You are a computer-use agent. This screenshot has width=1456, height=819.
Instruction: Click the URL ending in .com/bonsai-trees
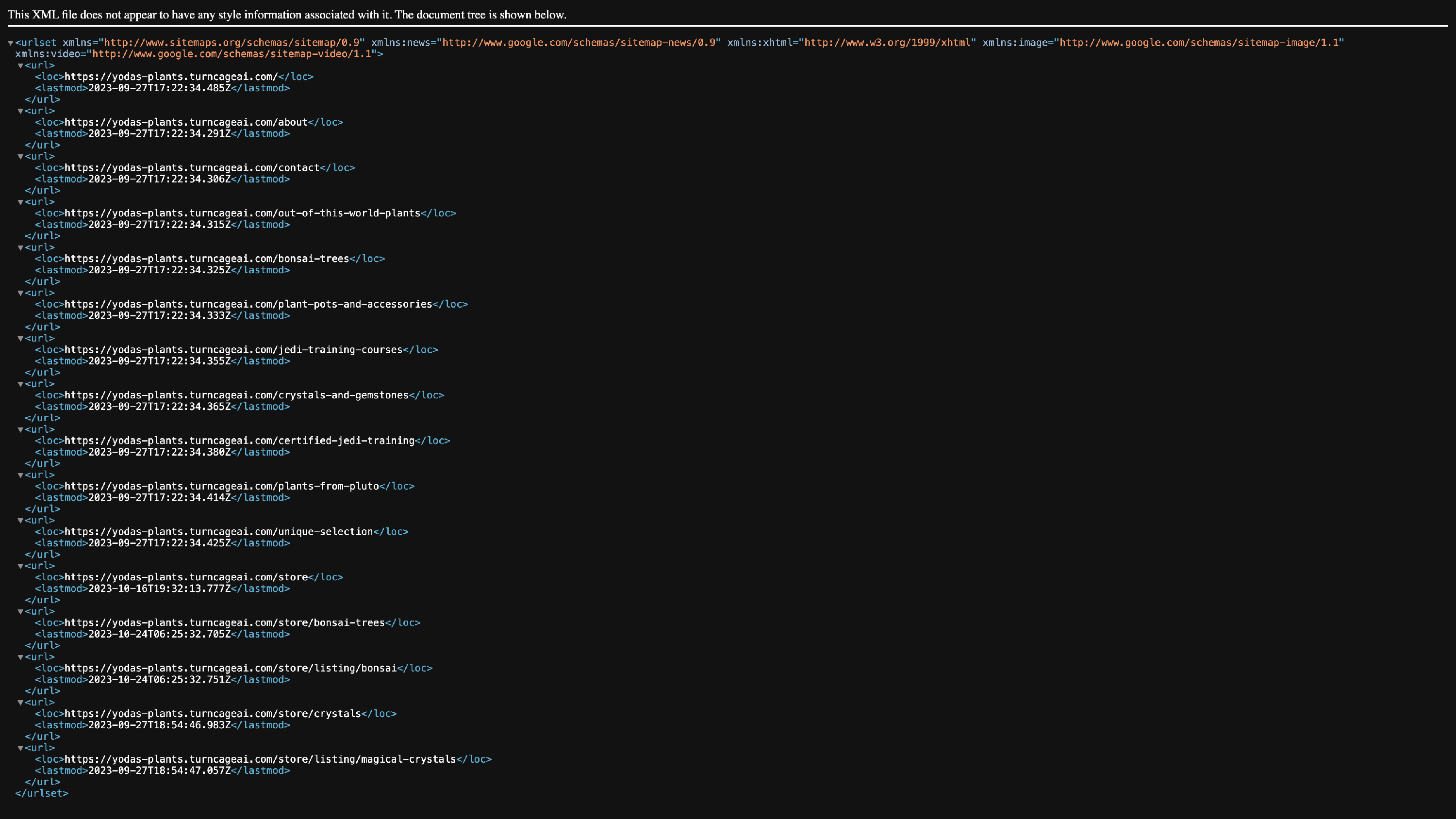coord(207,259)
